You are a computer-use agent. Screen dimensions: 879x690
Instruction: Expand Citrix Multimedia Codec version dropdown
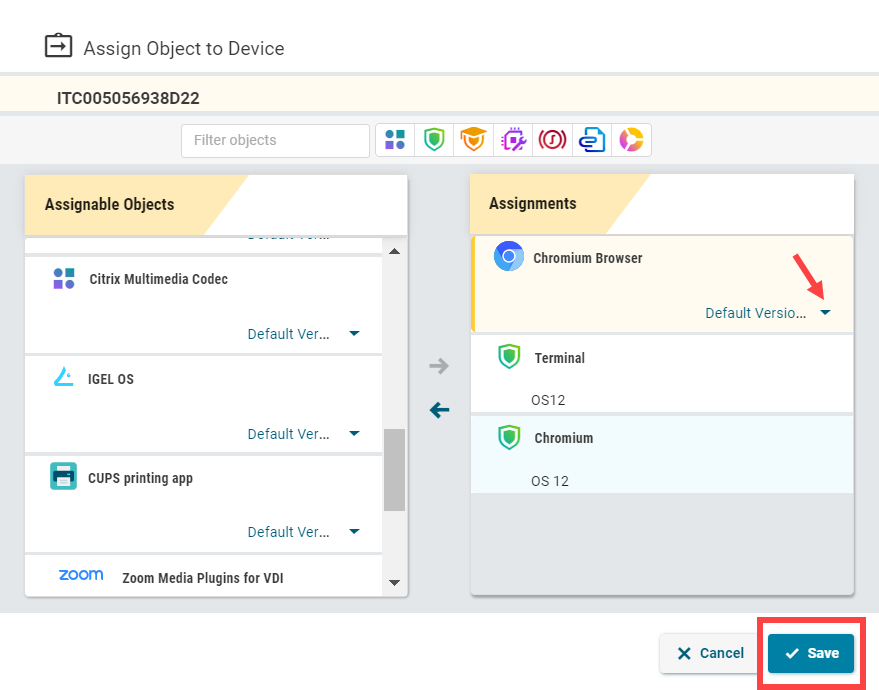click(354, 334)
